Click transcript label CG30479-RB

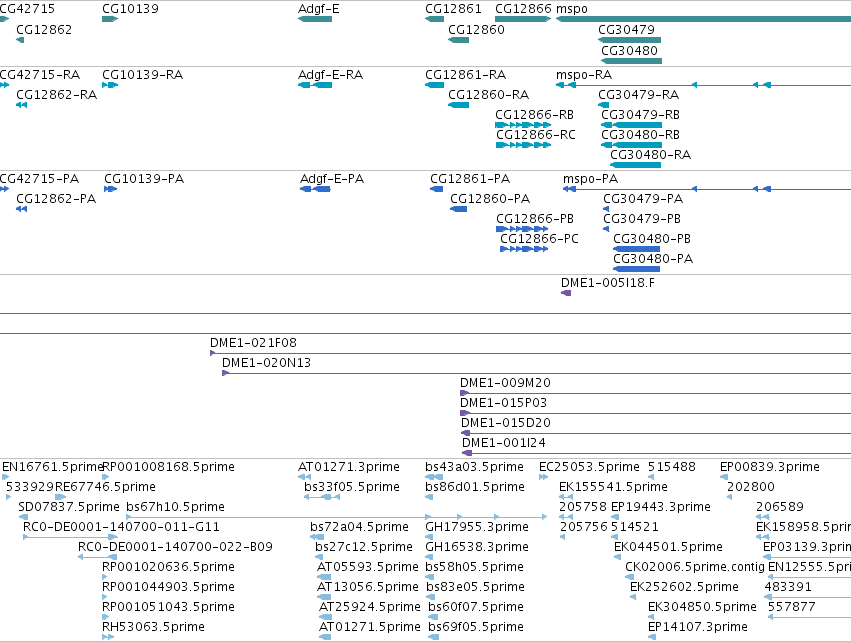pos(640,115)
